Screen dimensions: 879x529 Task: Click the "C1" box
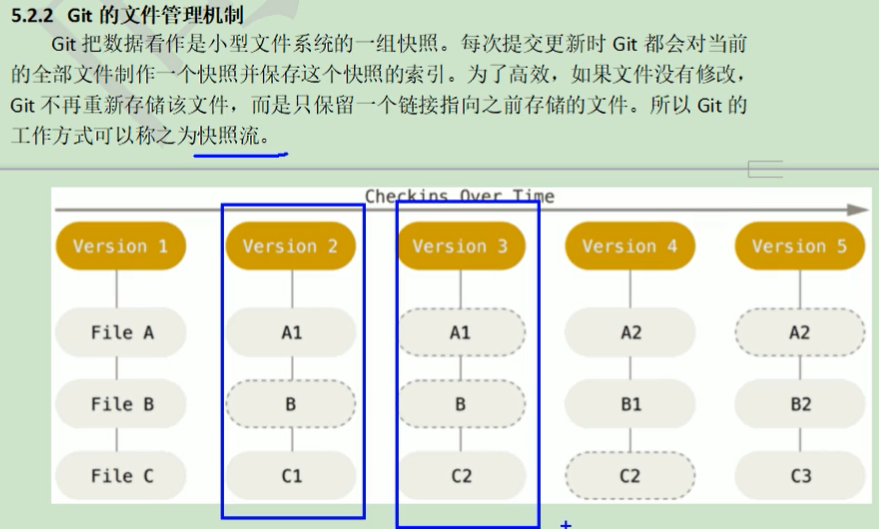pos(290,476)
